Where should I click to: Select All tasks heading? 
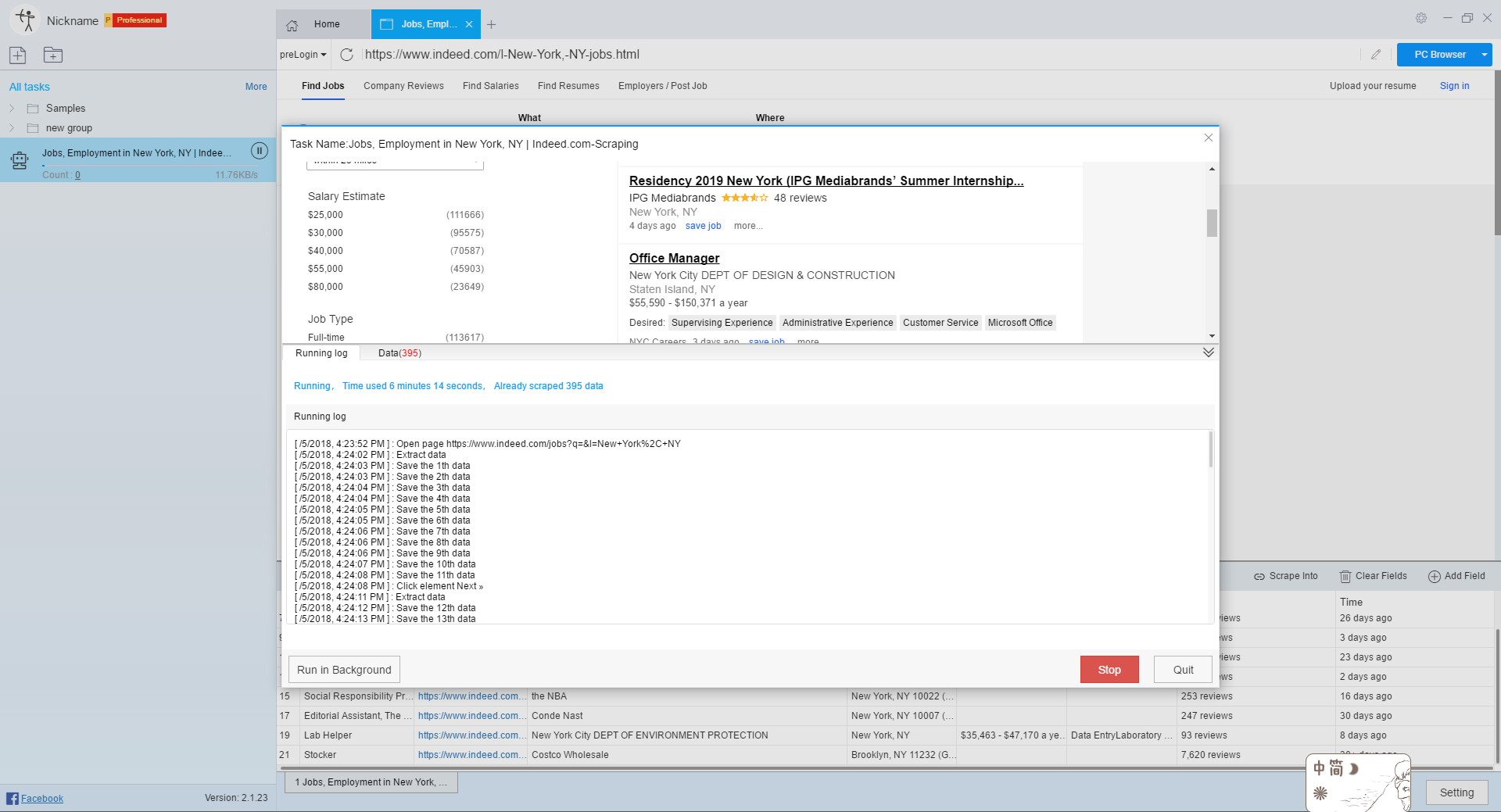29,87
